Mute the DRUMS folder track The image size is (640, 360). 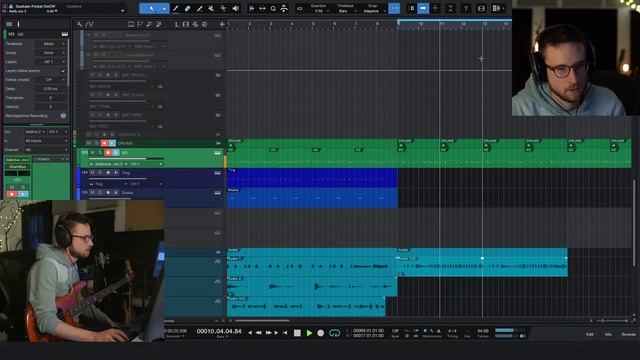coord(89,143)
